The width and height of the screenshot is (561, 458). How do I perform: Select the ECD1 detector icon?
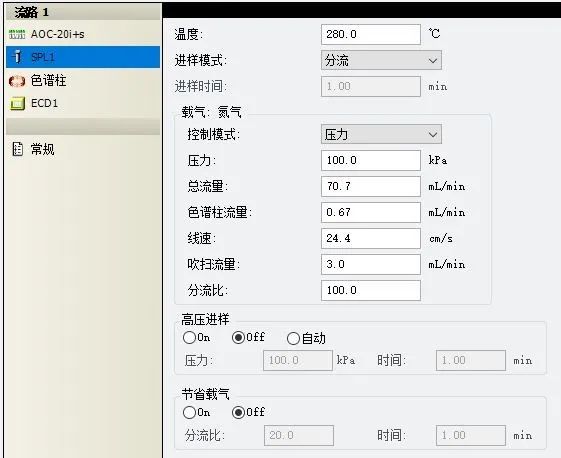pyautogui.click(x=17, y=104)
